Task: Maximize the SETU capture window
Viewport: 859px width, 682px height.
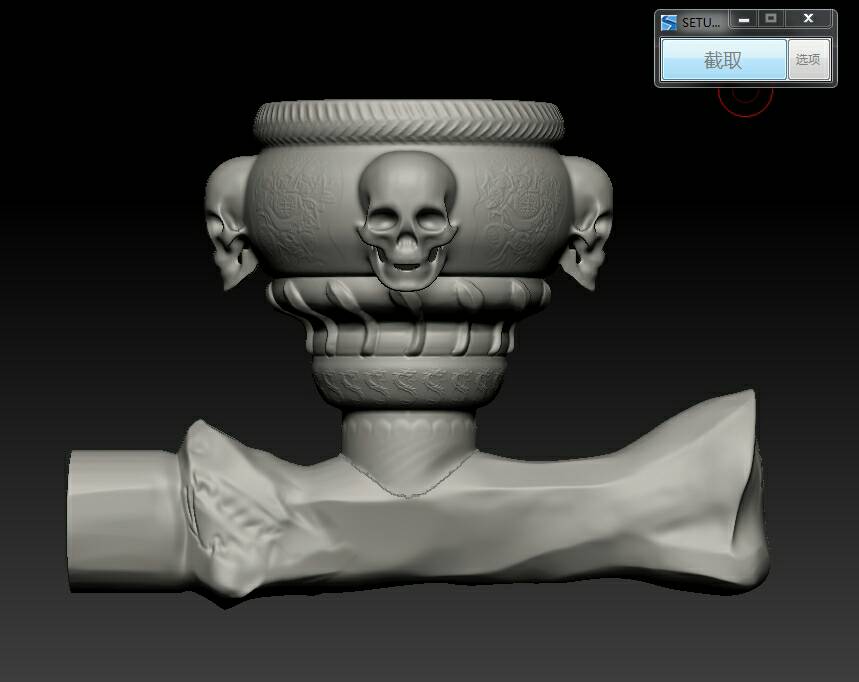Action: coord(771,19)
